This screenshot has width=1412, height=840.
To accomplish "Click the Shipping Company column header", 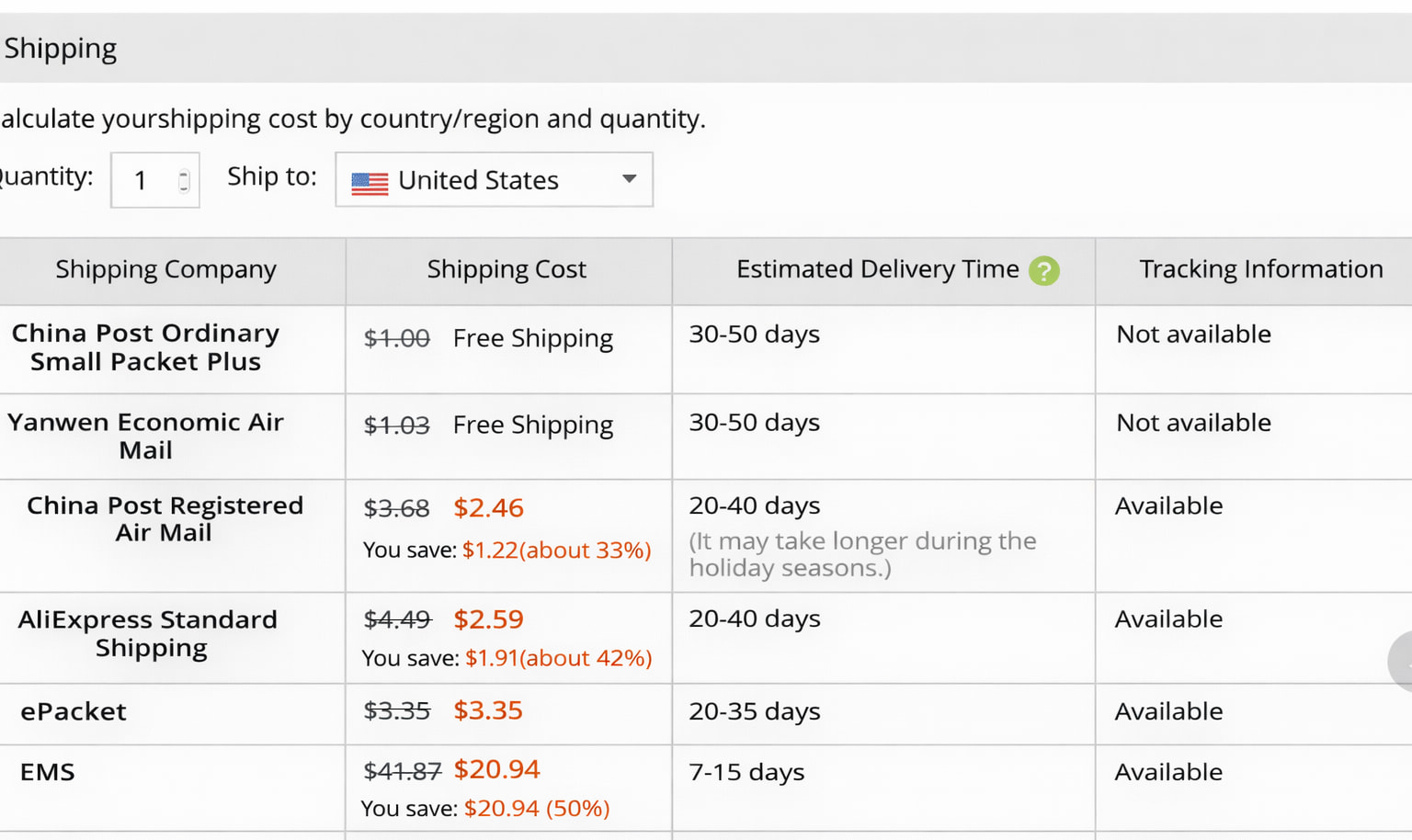I will coord(165,270).
